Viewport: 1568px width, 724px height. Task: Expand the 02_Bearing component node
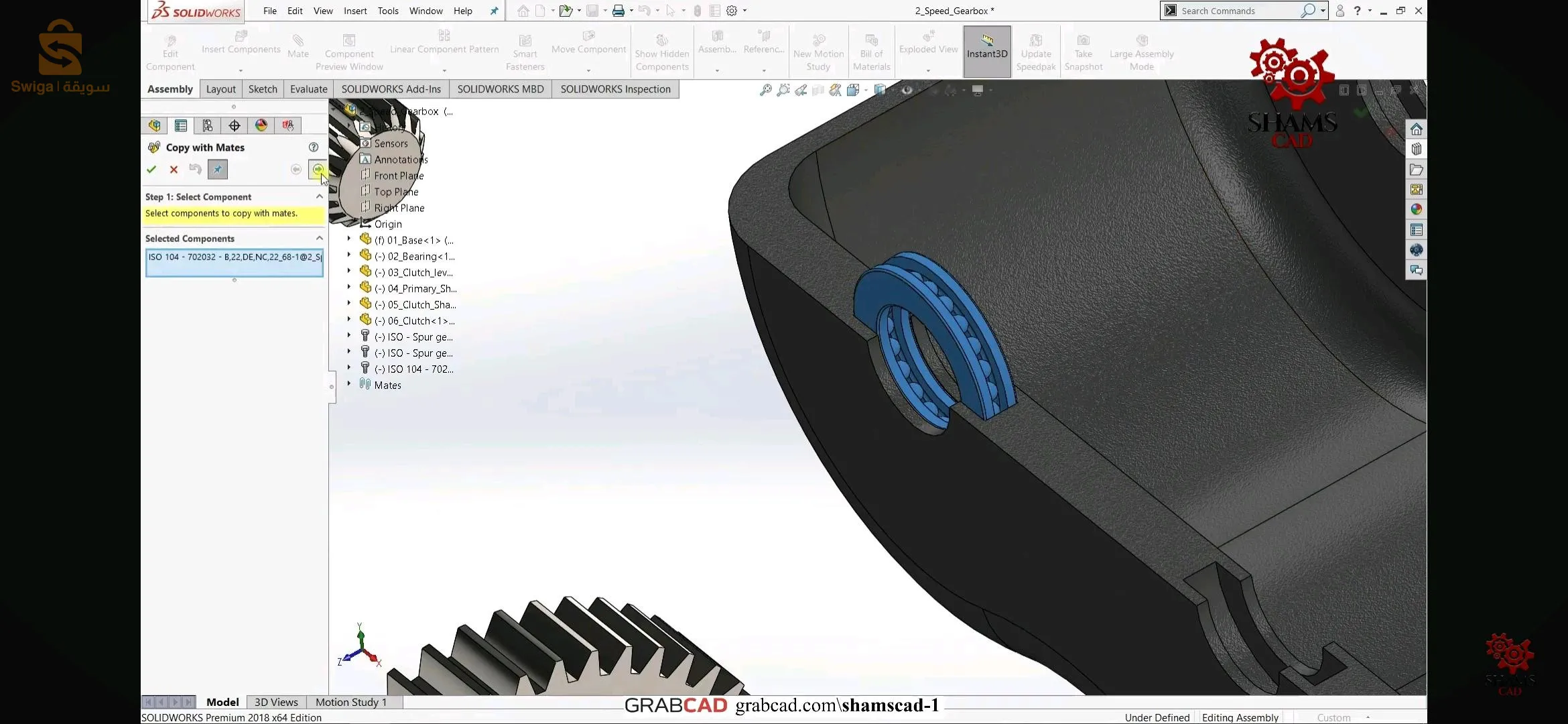(348, 255)
